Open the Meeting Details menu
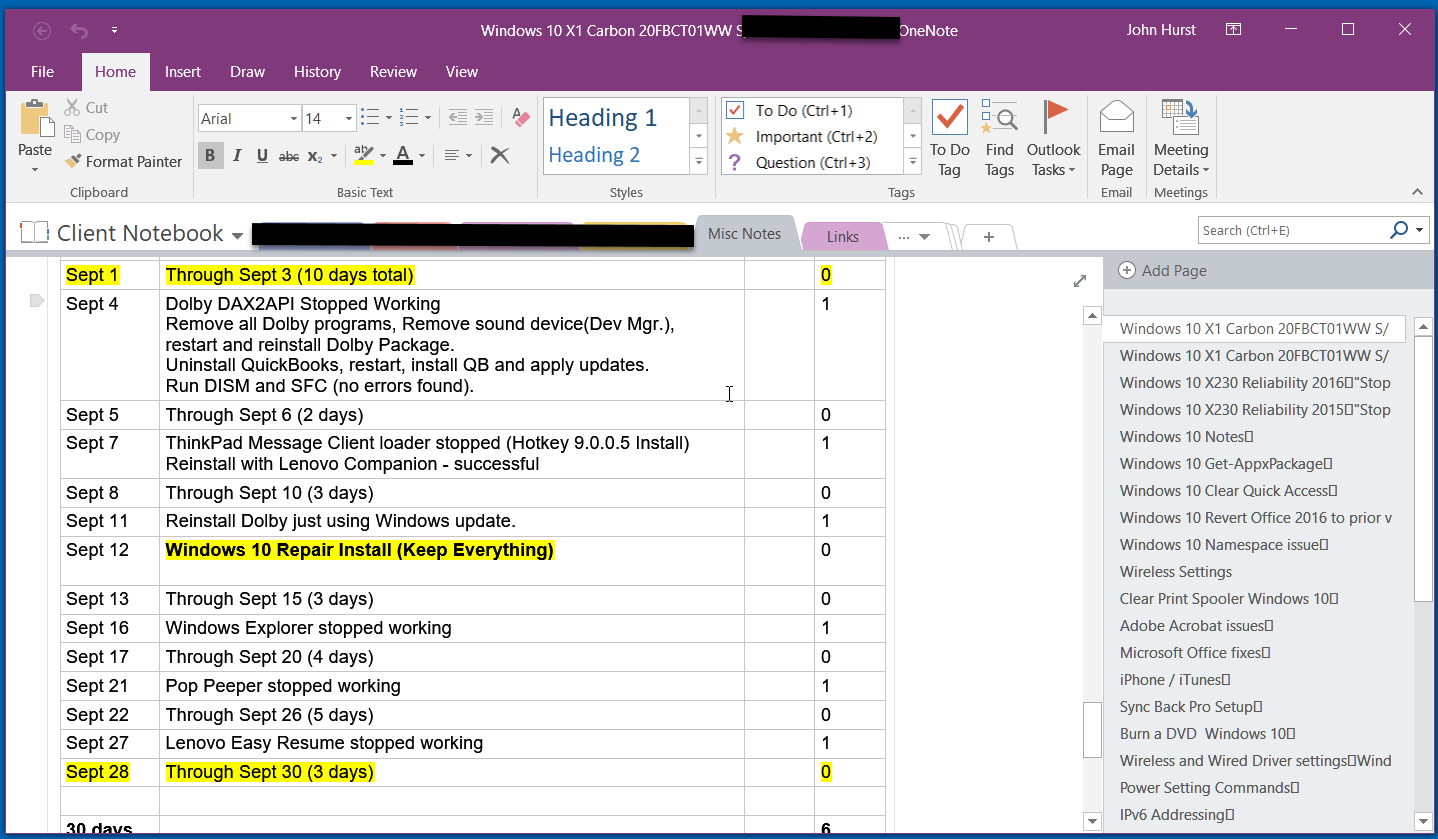Screen dimensions: 1438x839 (x=1181, y=138)
